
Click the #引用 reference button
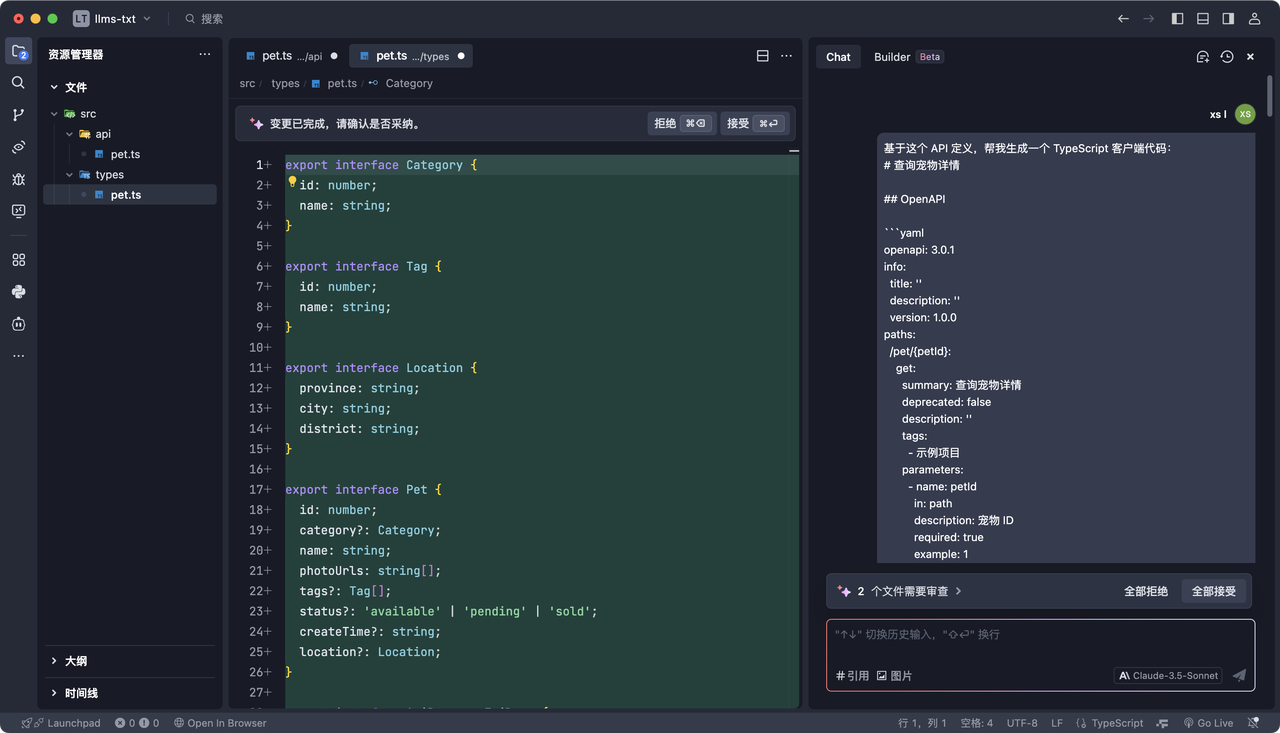pyautogui.click(x=853, y=676)
